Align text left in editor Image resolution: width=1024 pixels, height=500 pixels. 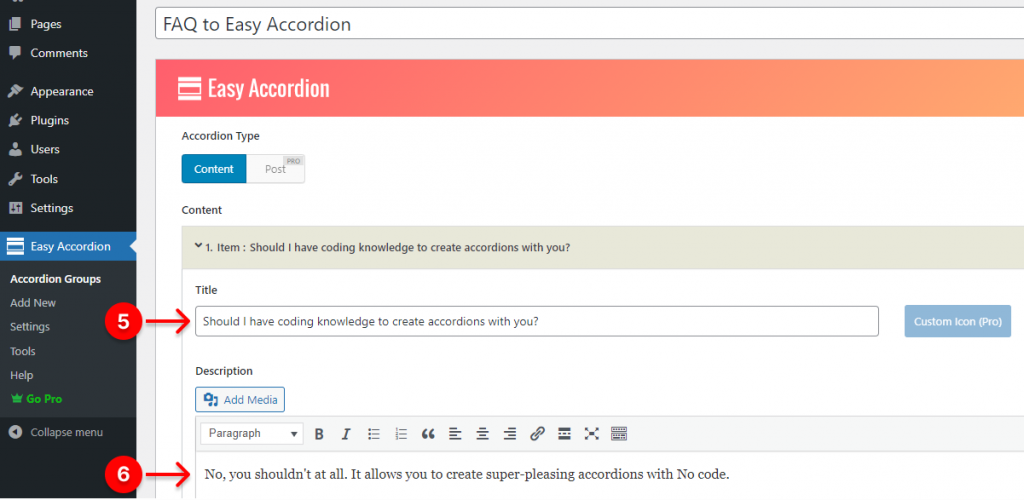point(455,434)
